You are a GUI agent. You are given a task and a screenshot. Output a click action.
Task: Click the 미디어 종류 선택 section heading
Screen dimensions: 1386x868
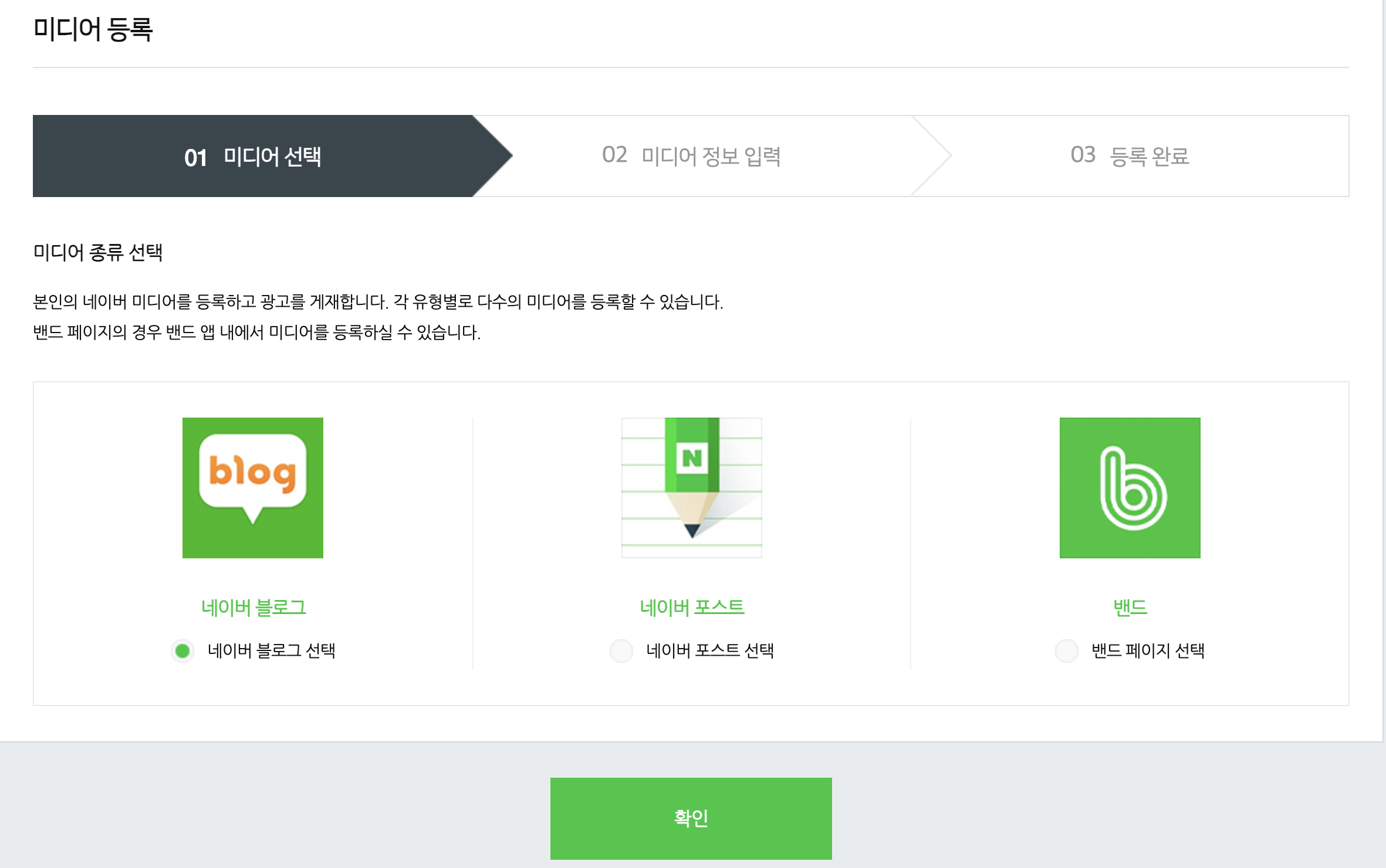(97, 252)
